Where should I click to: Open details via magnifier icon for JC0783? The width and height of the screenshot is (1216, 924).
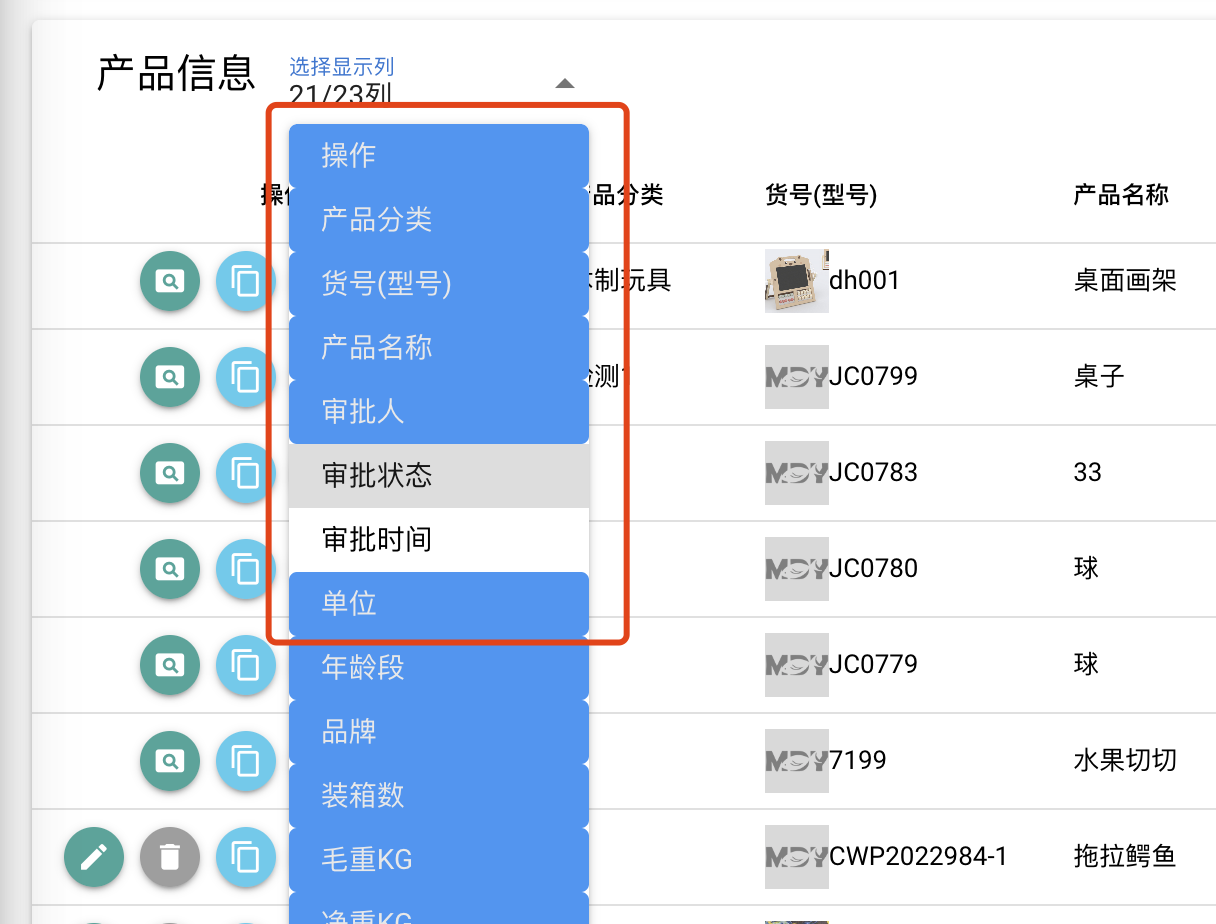click(170, 473)
